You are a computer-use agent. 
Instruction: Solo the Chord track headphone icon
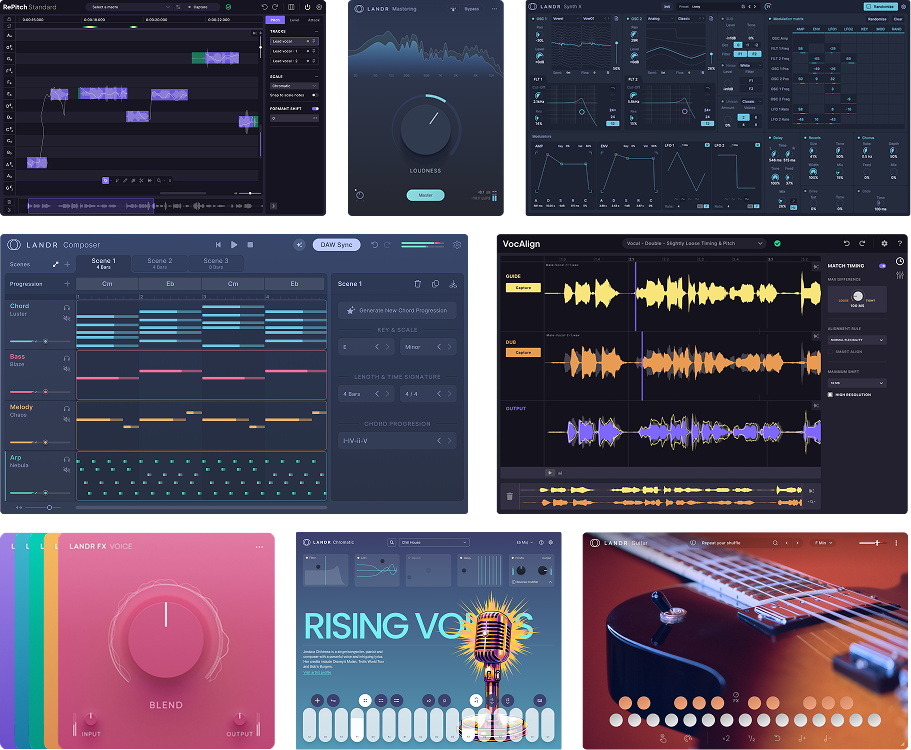coord(67,308)
